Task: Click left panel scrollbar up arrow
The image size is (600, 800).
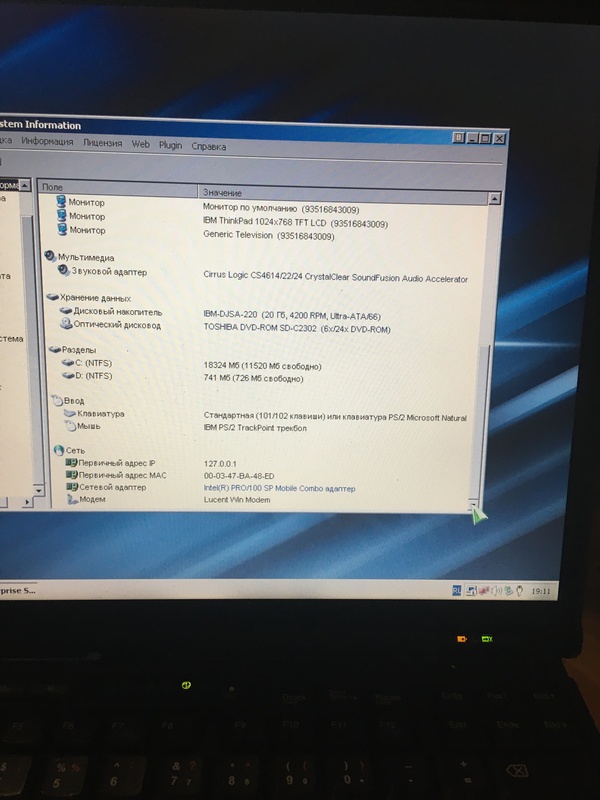Action: pyautogui.click(x=24, y=185)
